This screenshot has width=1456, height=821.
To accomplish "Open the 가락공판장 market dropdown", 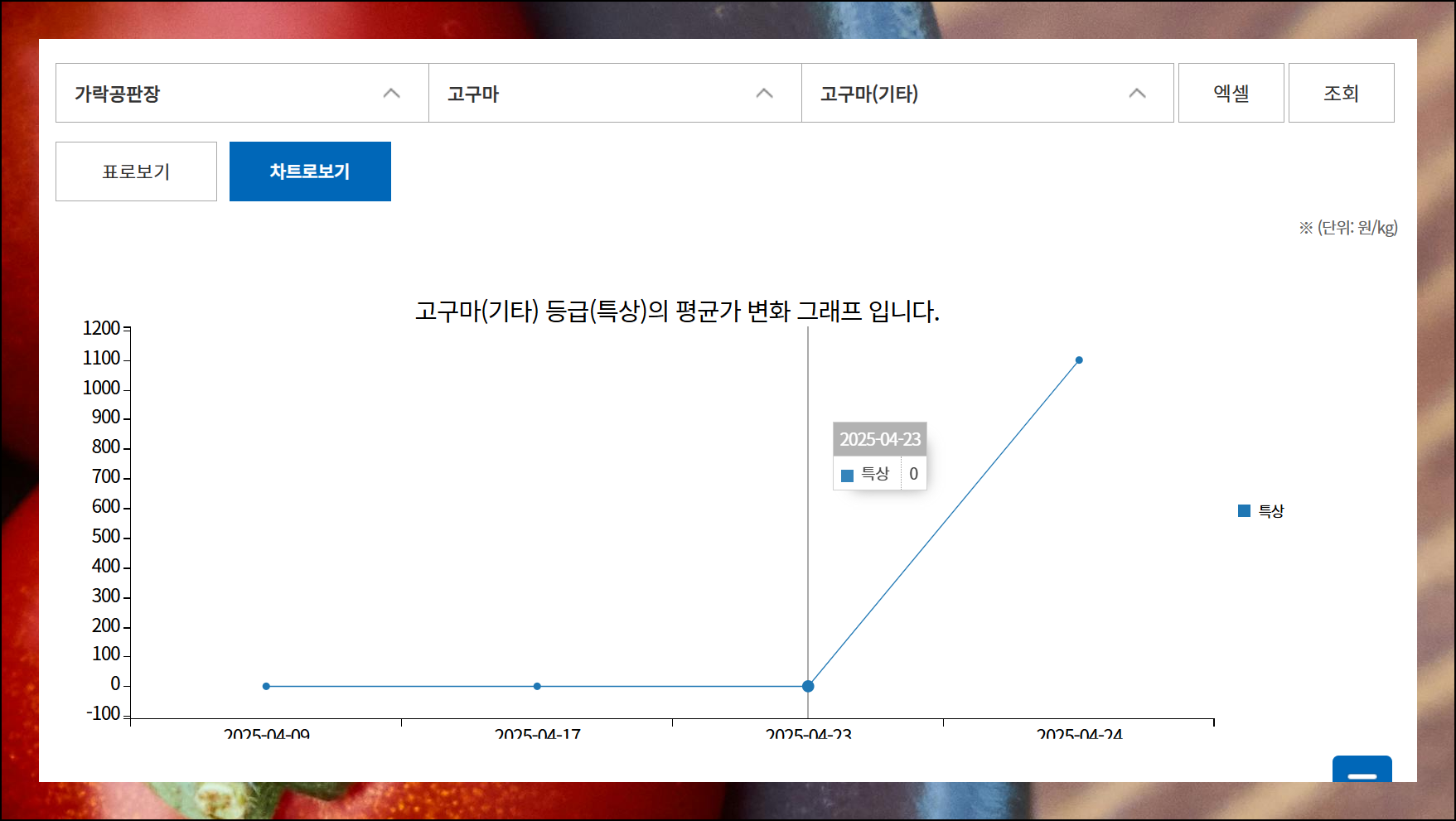I will (242, 93).
